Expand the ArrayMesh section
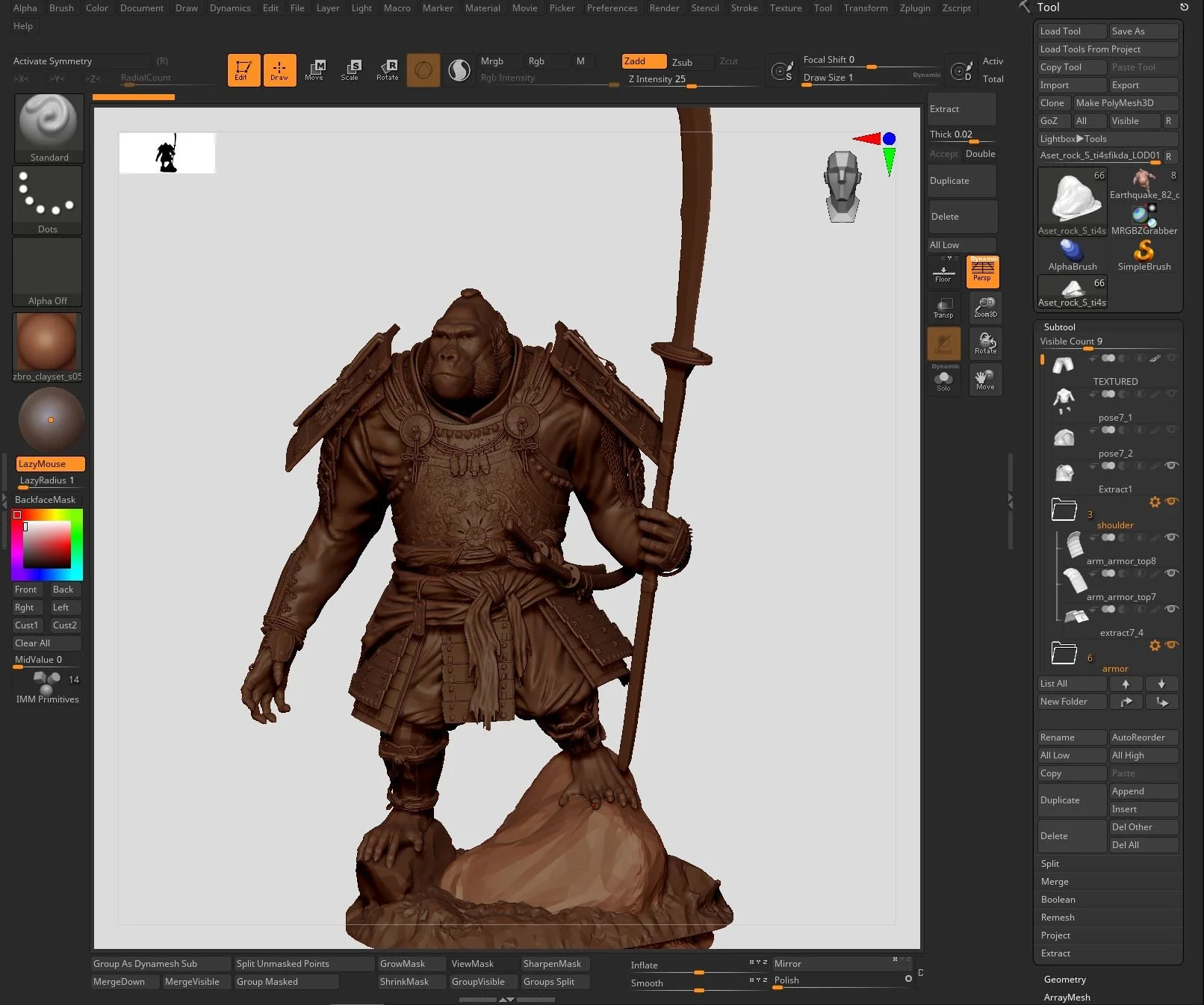1204x1005 pixels. 1067,998
